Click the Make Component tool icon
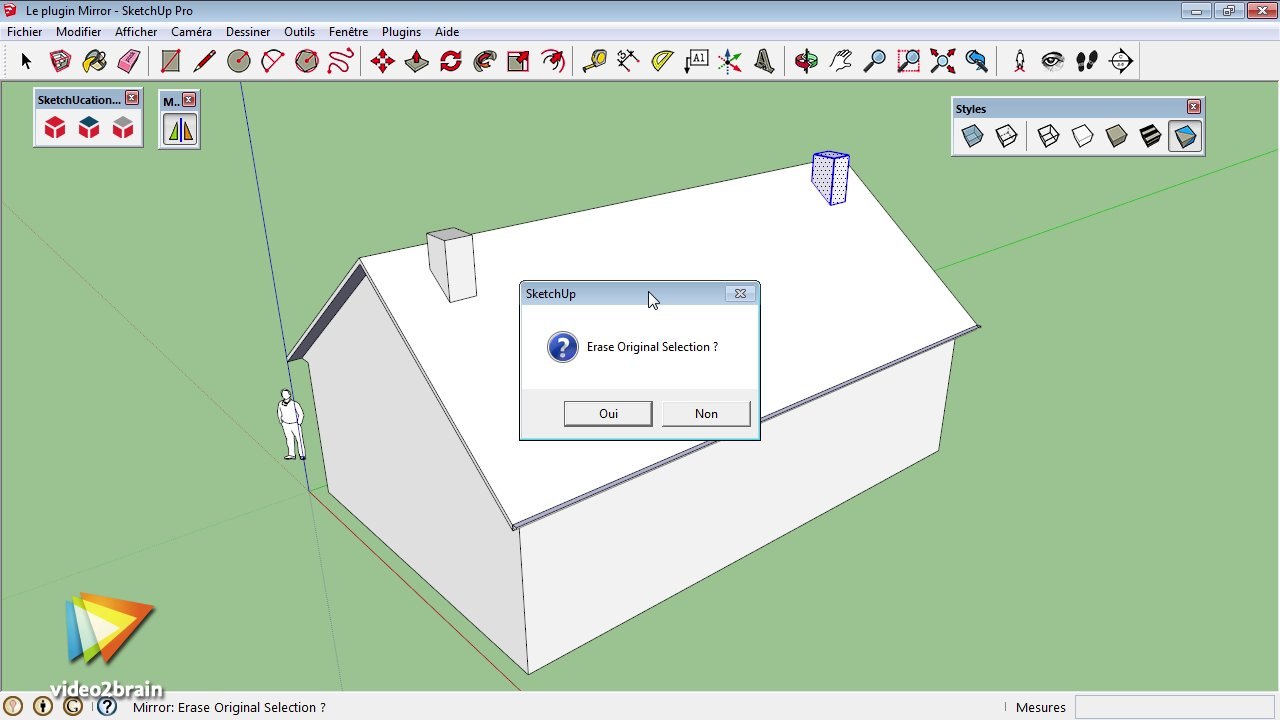This screenshot has width=1280, height=720. tap(60, 61)
